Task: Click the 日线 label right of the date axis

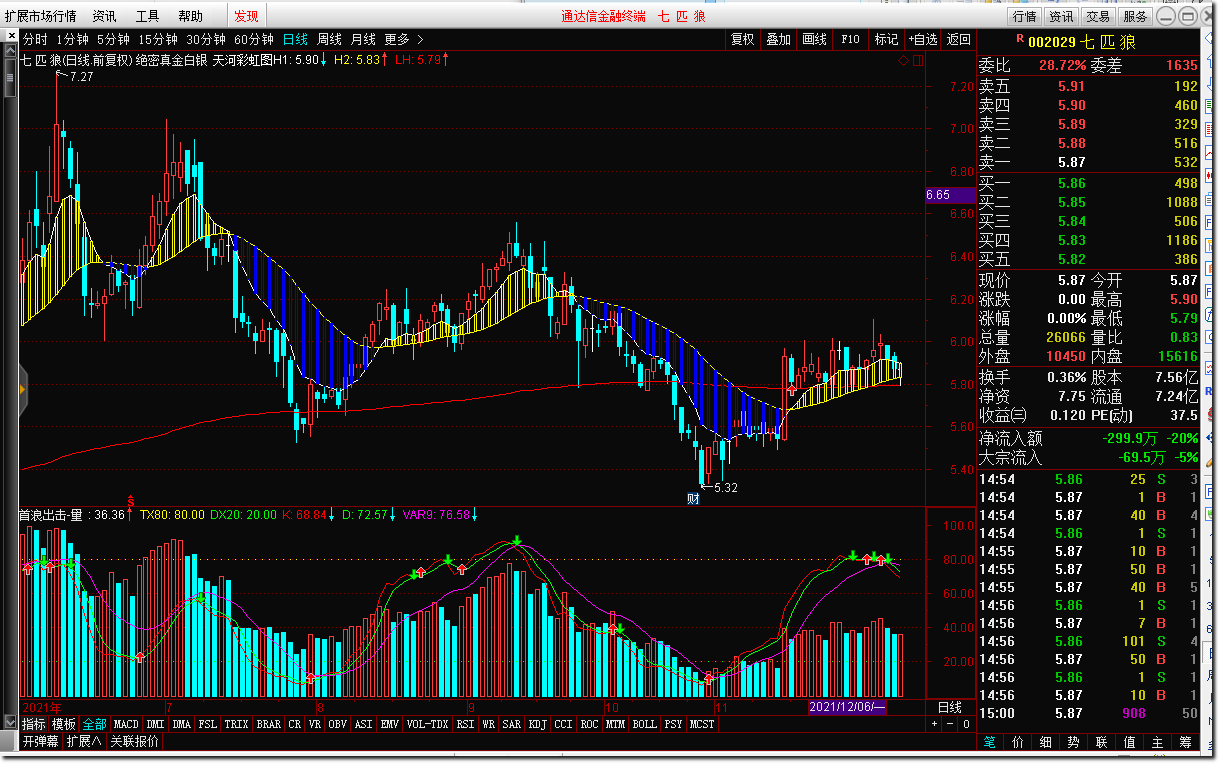Action: [949, 707]
